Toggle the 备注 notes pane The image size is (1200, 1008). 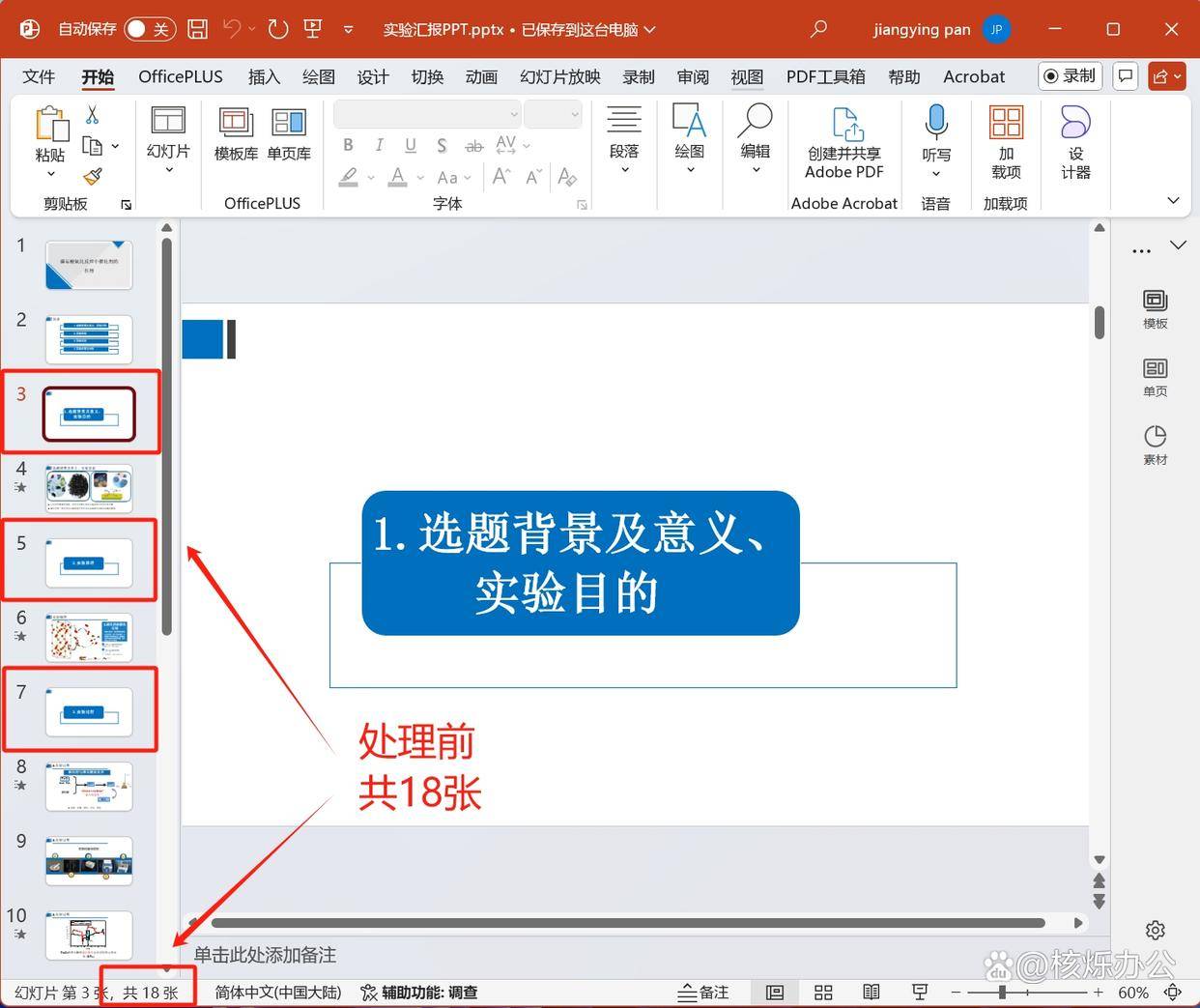point(703,993)
